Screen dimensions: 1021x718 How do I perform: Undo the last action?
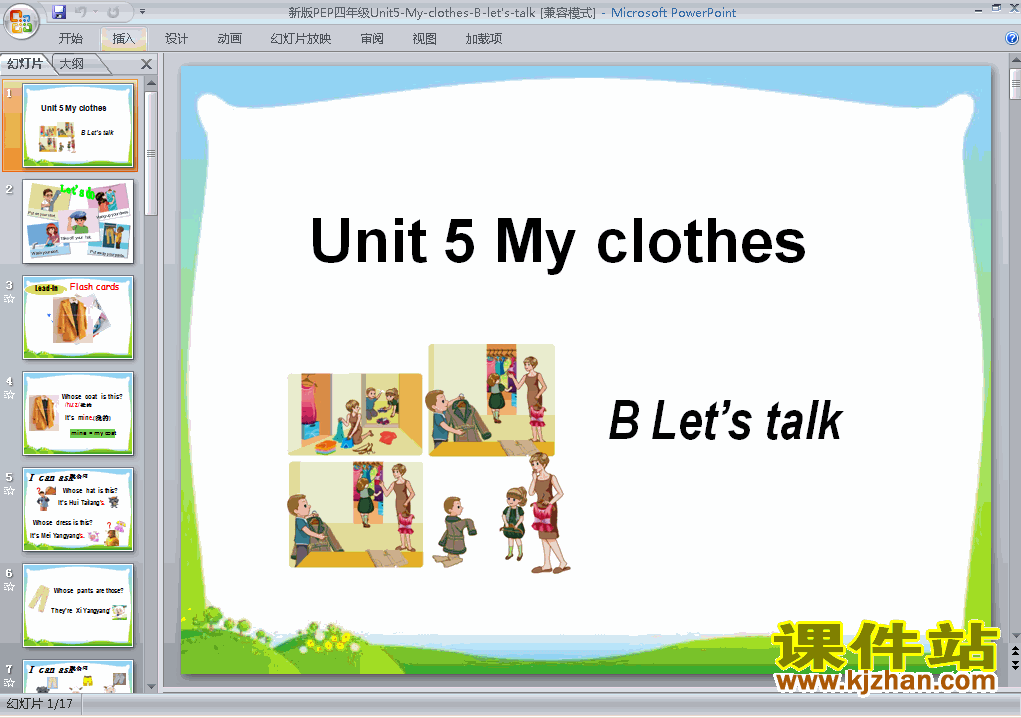point(81,12)
